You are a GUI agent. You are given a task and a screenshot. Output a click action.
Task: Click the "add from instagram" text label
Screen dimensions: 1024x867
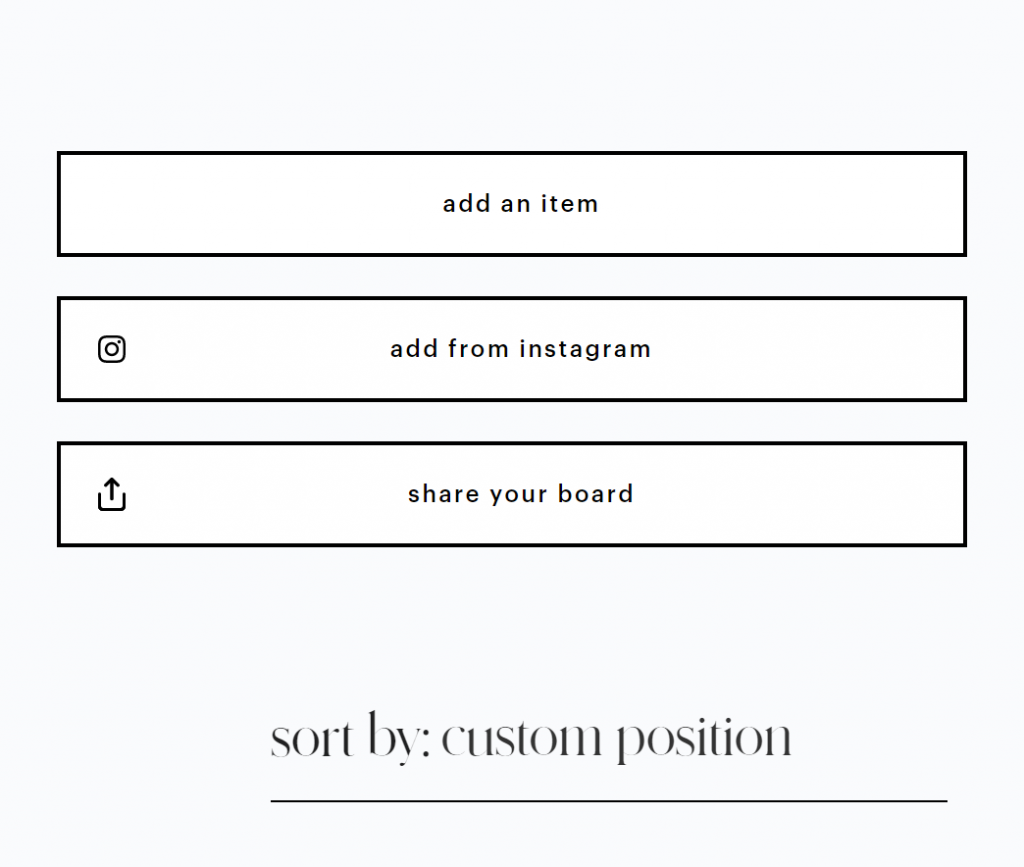[x=520, y=349]
